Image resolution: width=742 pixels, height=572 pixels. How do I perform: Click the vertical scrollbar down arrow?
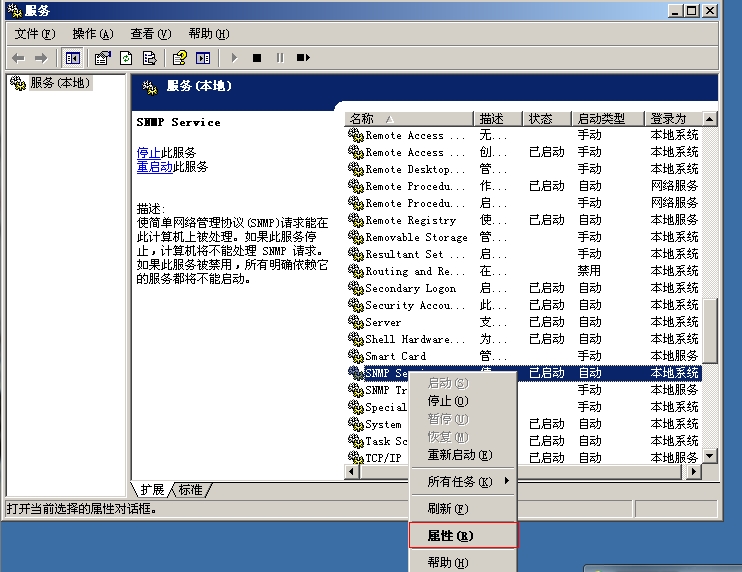point(710,457)
